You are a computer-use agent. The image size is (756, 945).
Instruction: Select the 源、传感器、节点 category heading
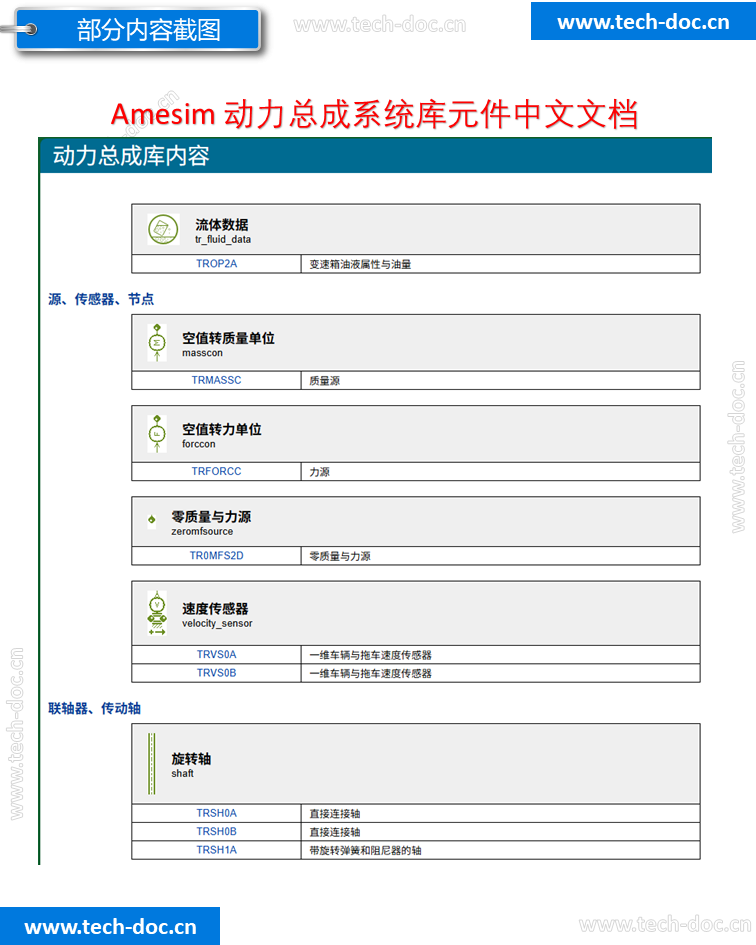pyautogui.click(x=101, y=299)
